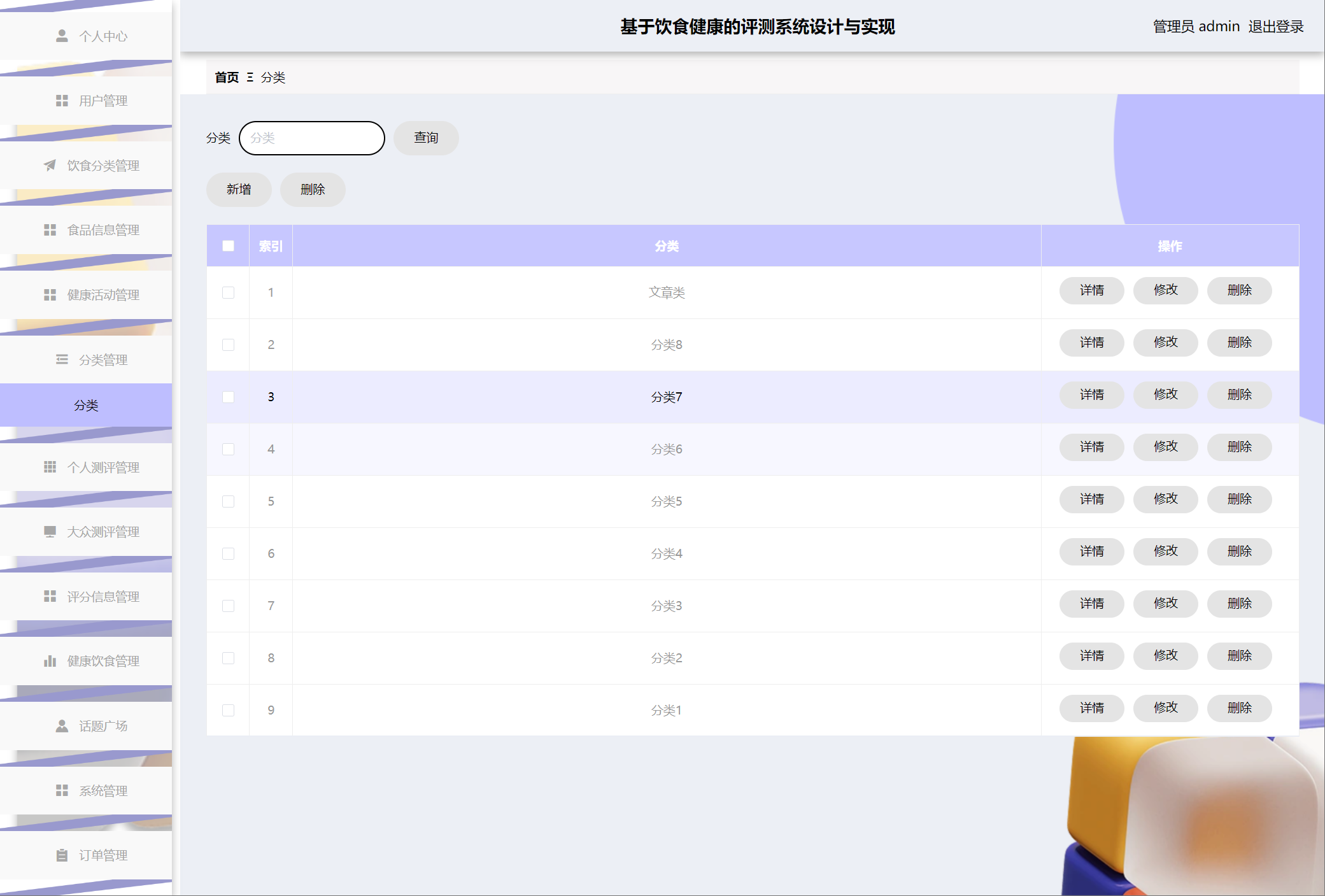The image size is (1325, 896).
Task: Click the 新增 button
Action: [x=239, y=189]
